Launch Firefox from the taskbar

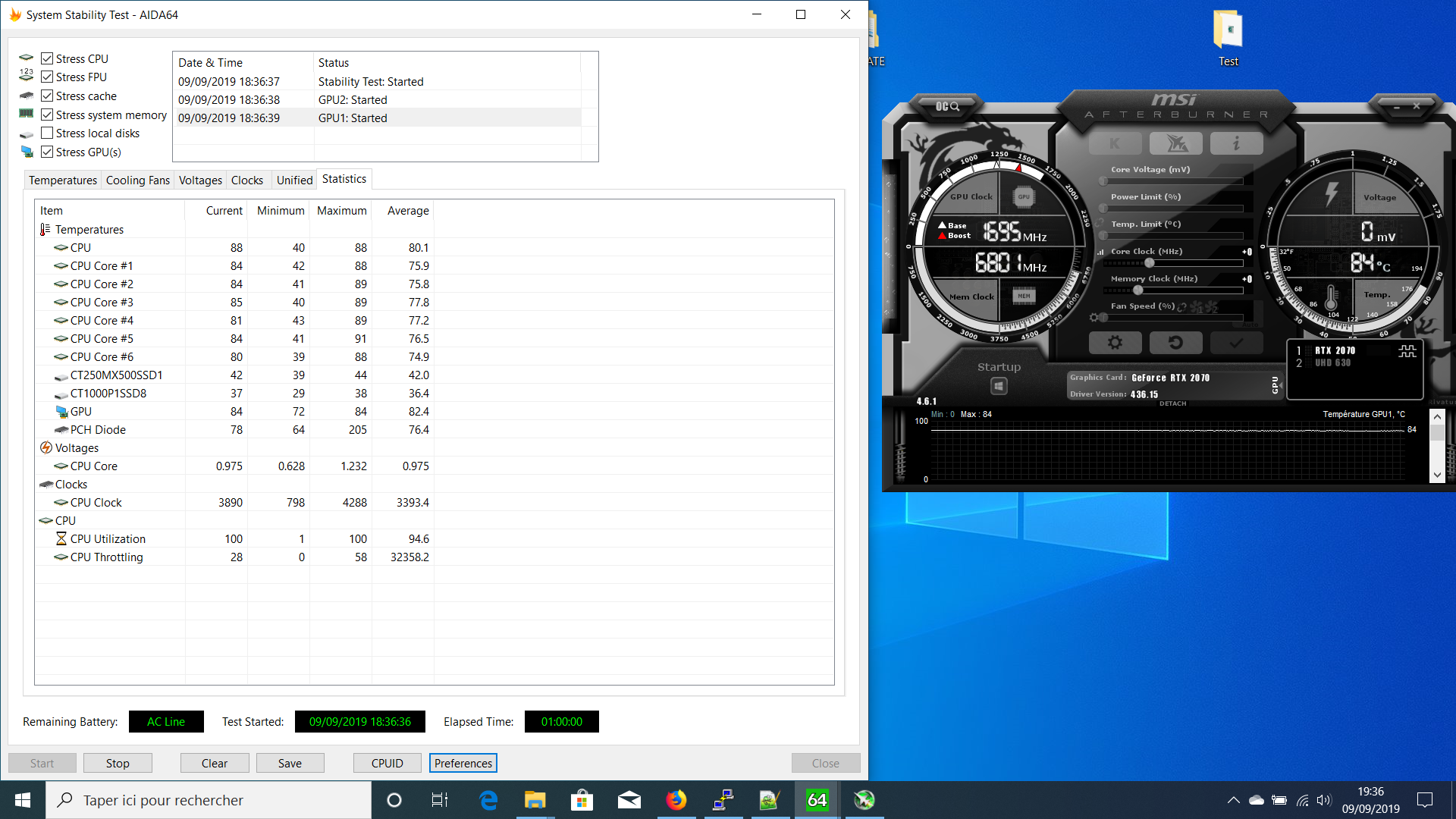coord(676,800)
